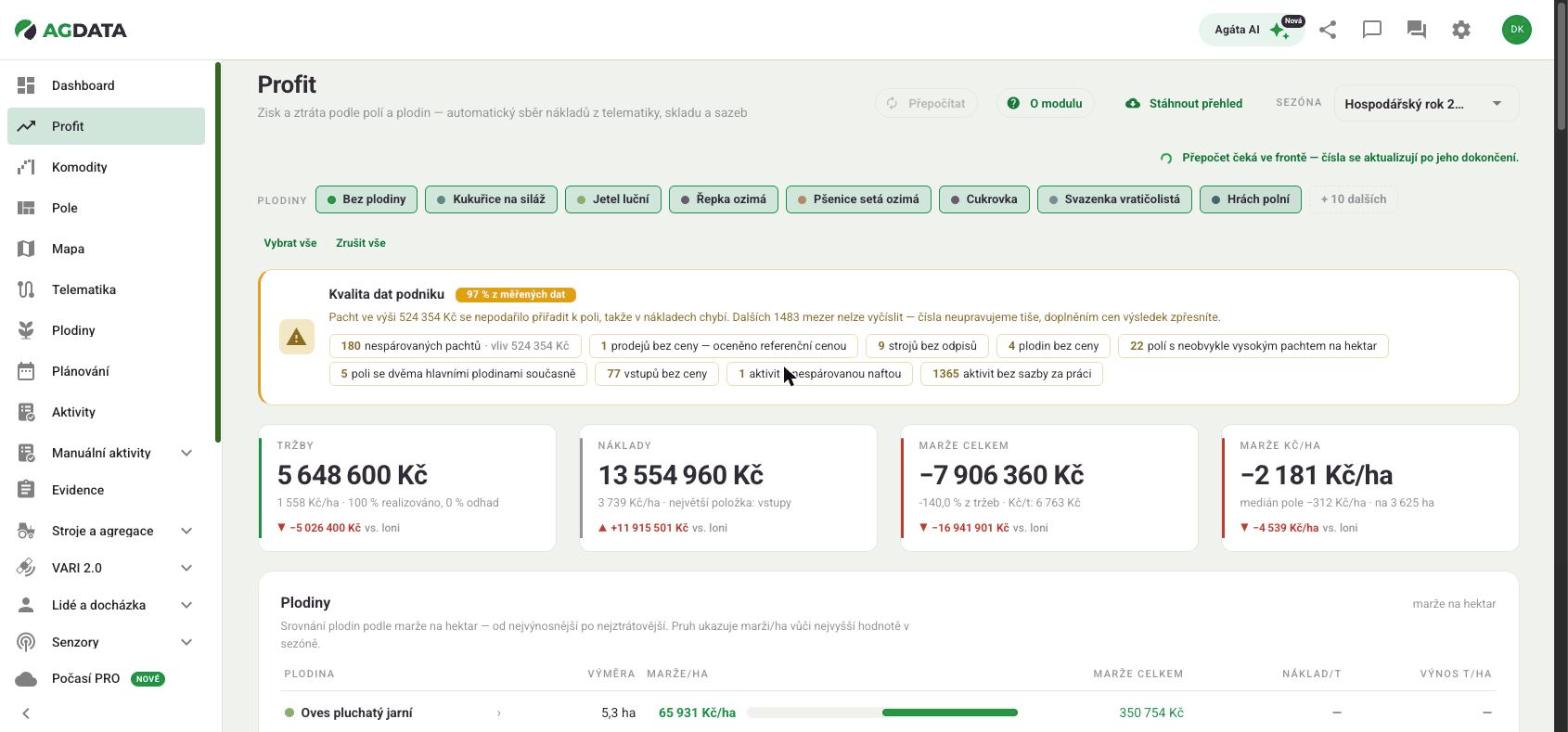
Task: Click the Mapa map icon
Action: (x=27, y=249)
